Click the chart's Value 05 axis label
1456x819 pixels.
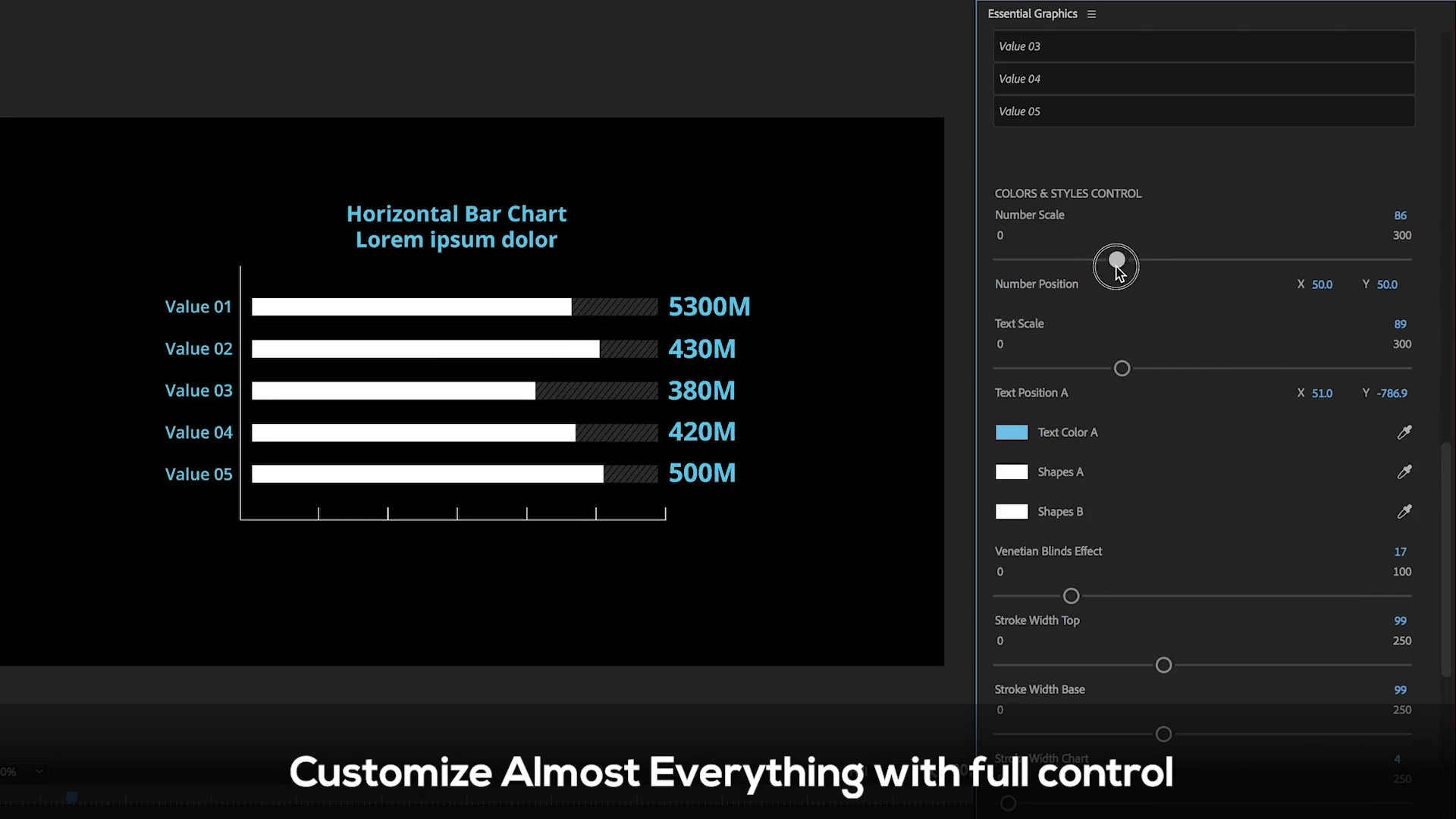click(x=199, y=474)
